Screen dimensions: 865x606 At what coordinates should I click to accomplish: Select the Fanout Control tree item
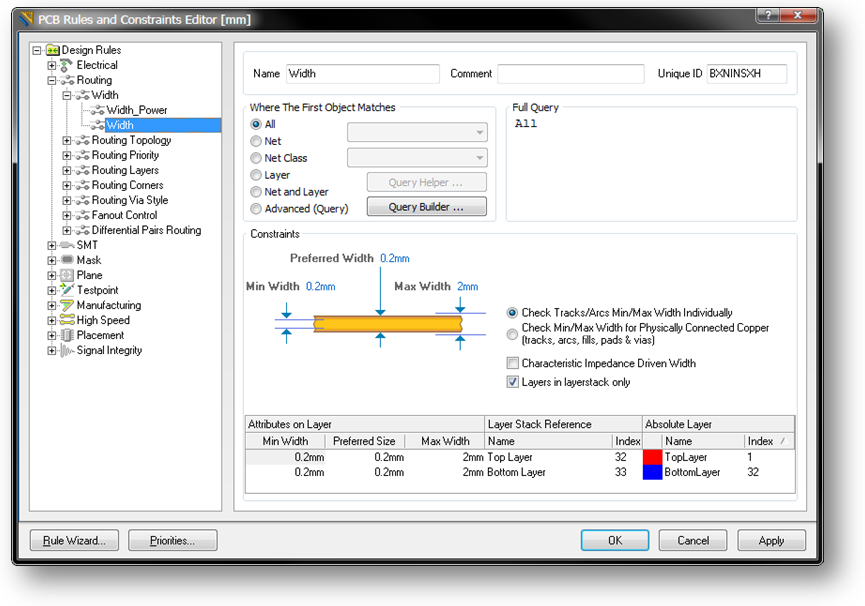coord(124,215)
